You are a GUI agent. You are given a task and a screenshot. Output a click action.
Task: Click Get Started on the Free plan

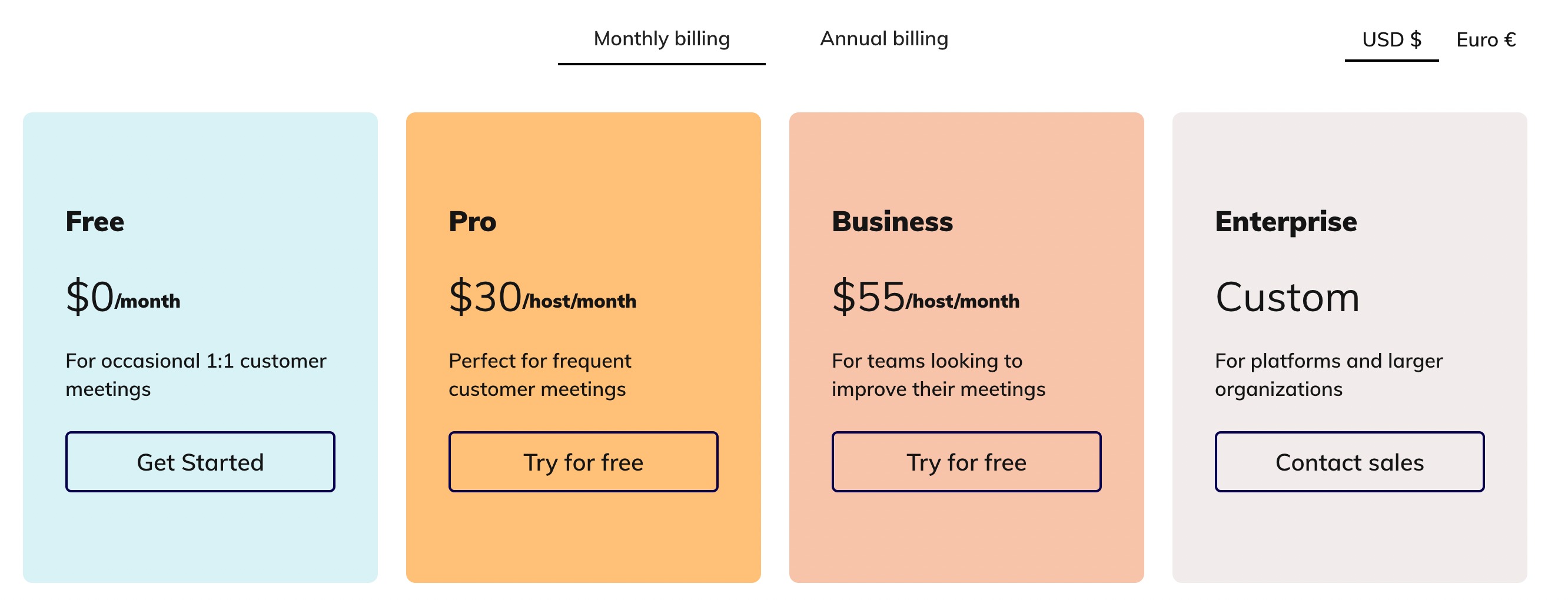tap(200, 462)
